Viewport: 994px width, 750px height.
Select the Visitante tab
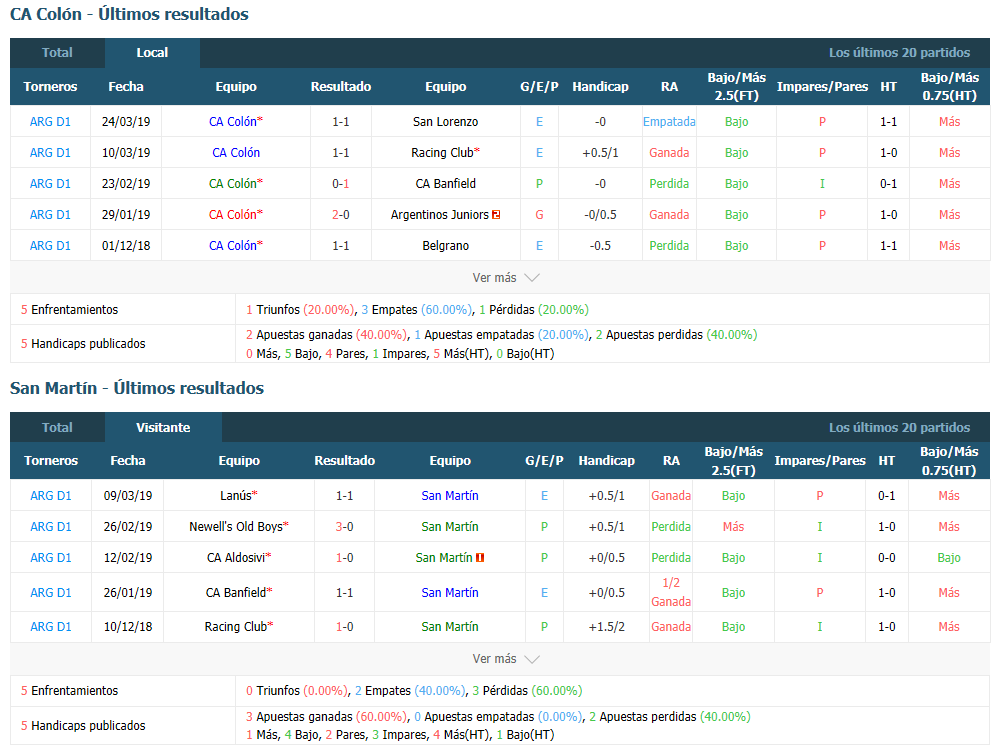[x=163, y=427]
